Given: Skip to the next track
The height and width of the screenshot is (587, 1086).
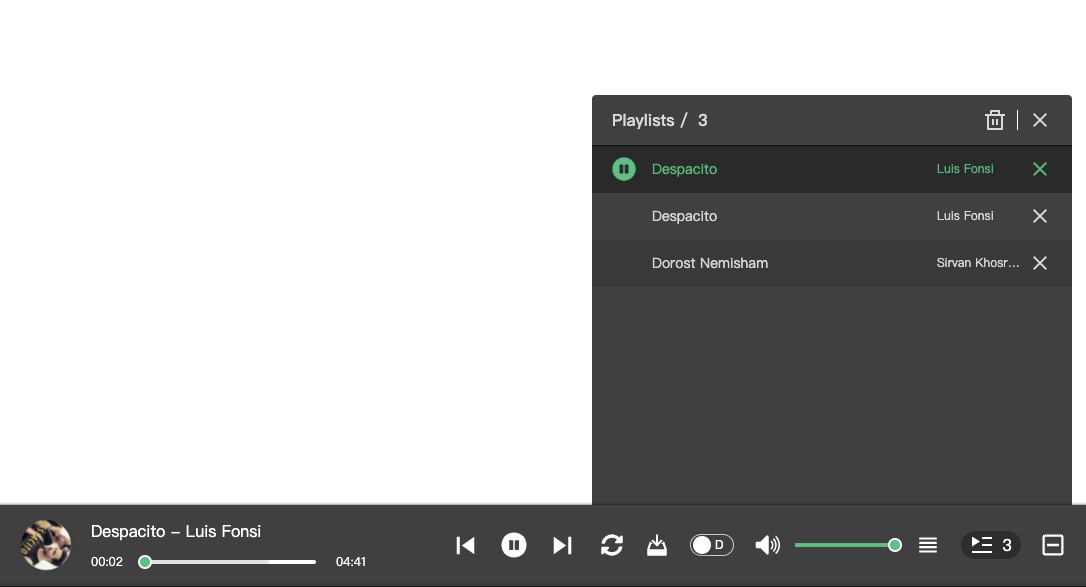Looking at the screenshot, I should coord(562,545).
